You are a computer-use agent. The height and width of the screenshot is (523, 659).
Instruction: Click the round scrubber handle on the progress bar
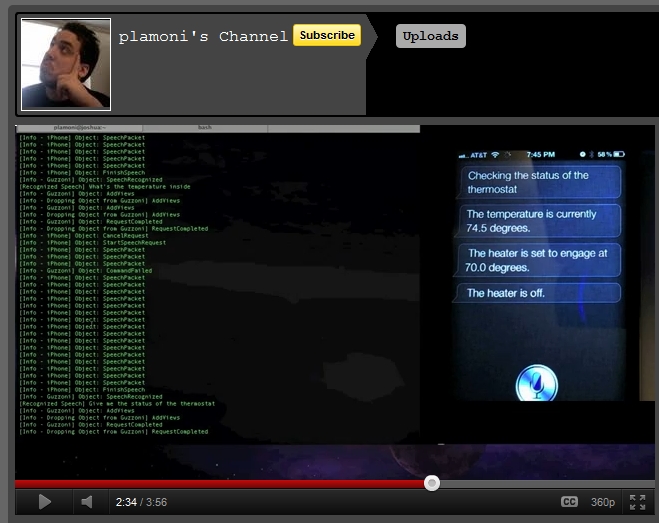[x=432, y=483]
